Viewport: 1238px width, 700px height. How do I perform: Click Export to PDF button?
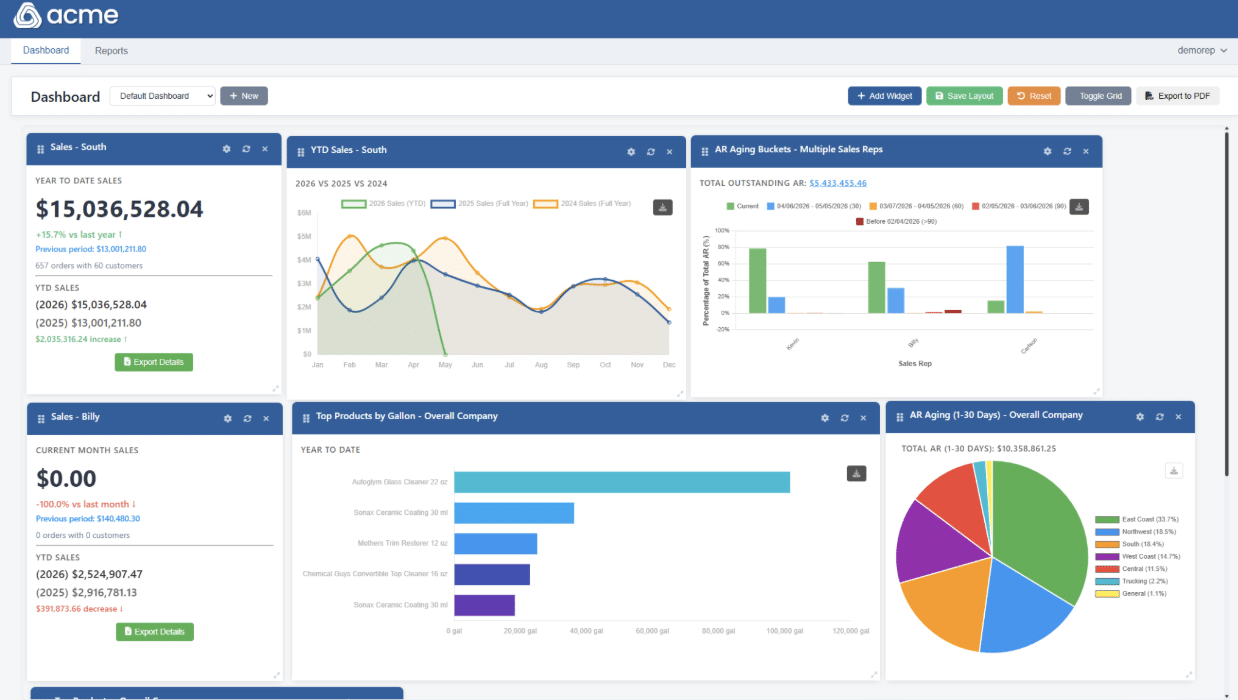(1177, 96)
